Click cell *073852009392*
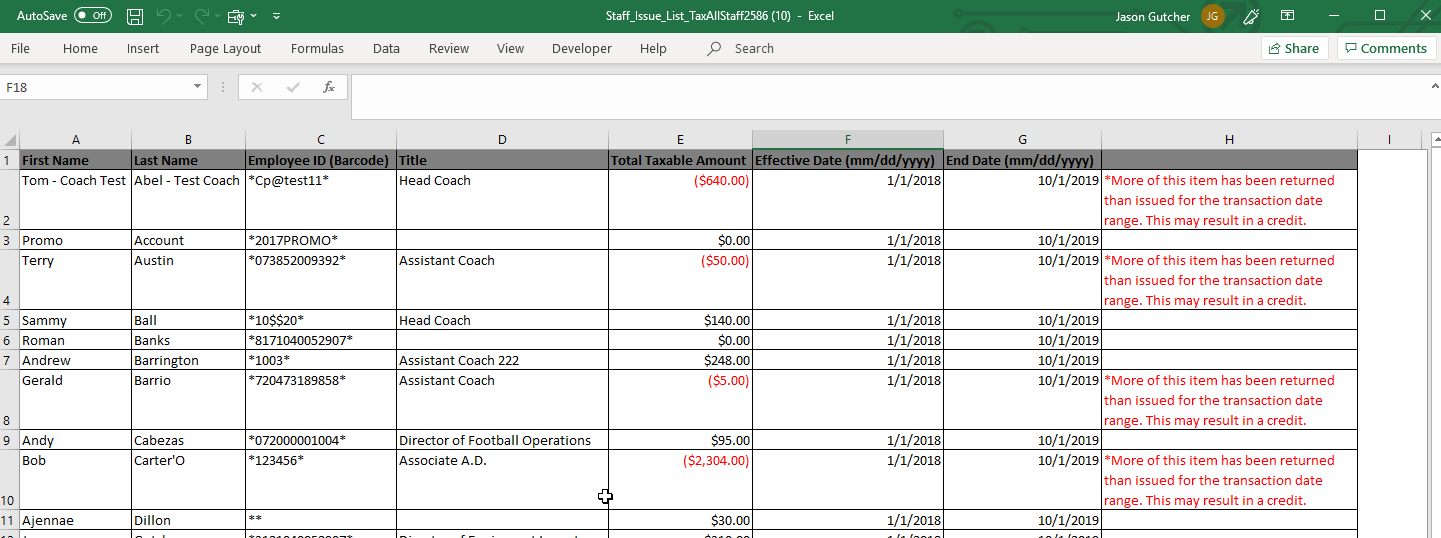 tap(321, 280)
